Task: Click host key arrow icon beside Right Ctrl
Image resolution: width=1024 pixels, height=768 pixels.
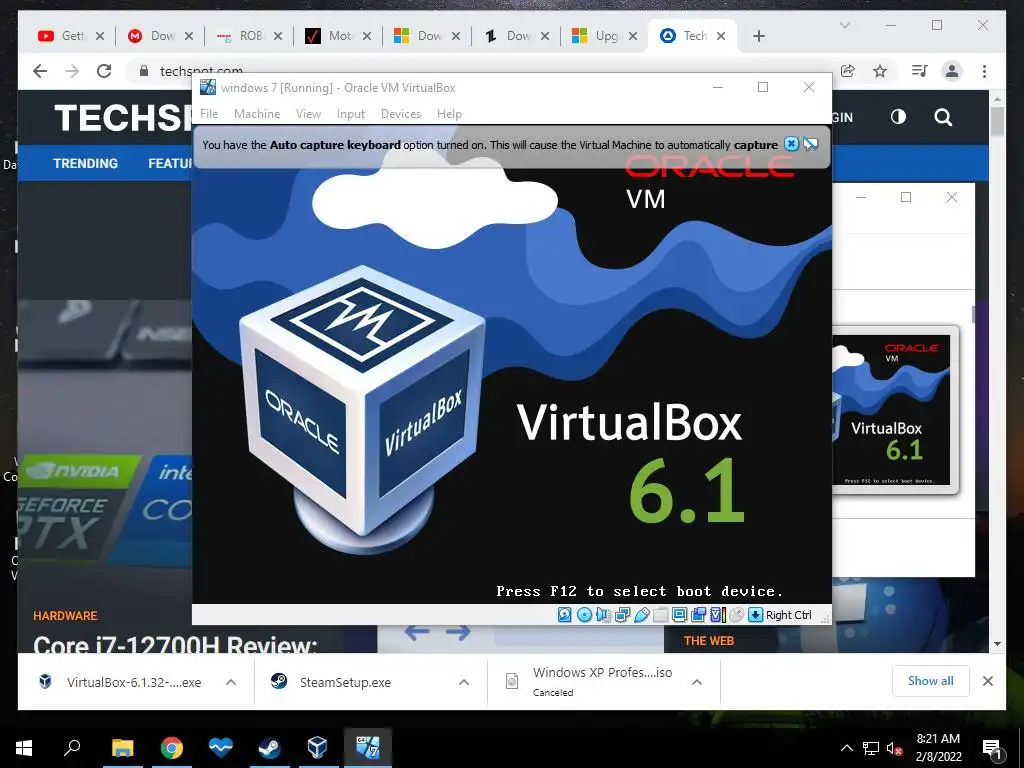Action: click(x=756, y=615)
